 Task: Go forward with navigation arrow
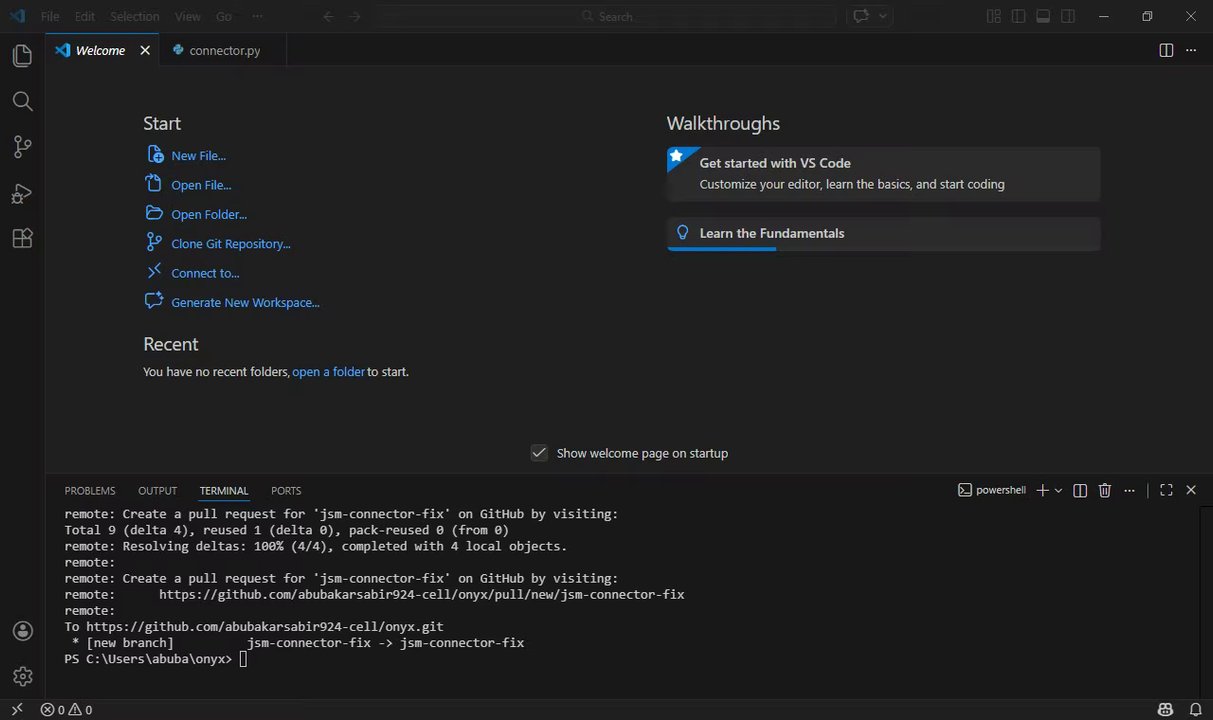tap(355, 16)
